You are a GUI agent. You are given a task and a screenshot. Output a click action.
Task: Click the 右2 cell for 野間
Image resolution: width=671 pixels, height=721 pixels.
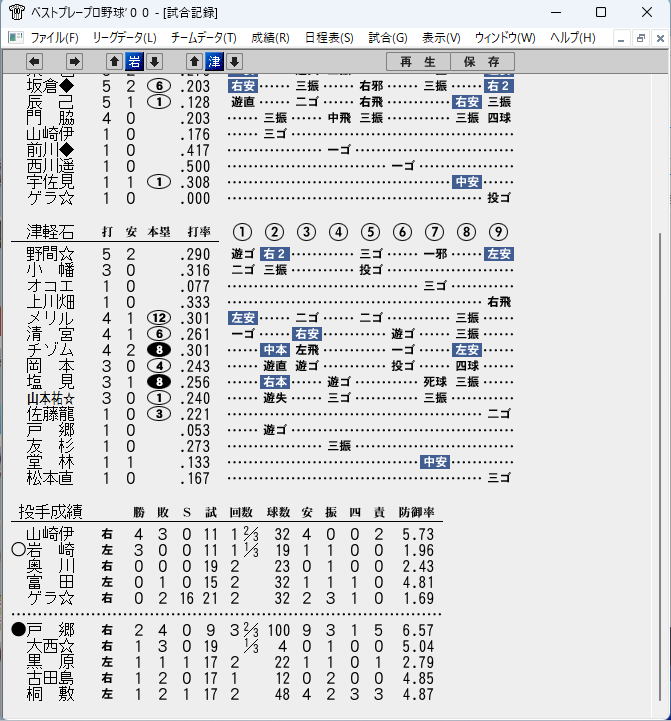tap(275, 254)
